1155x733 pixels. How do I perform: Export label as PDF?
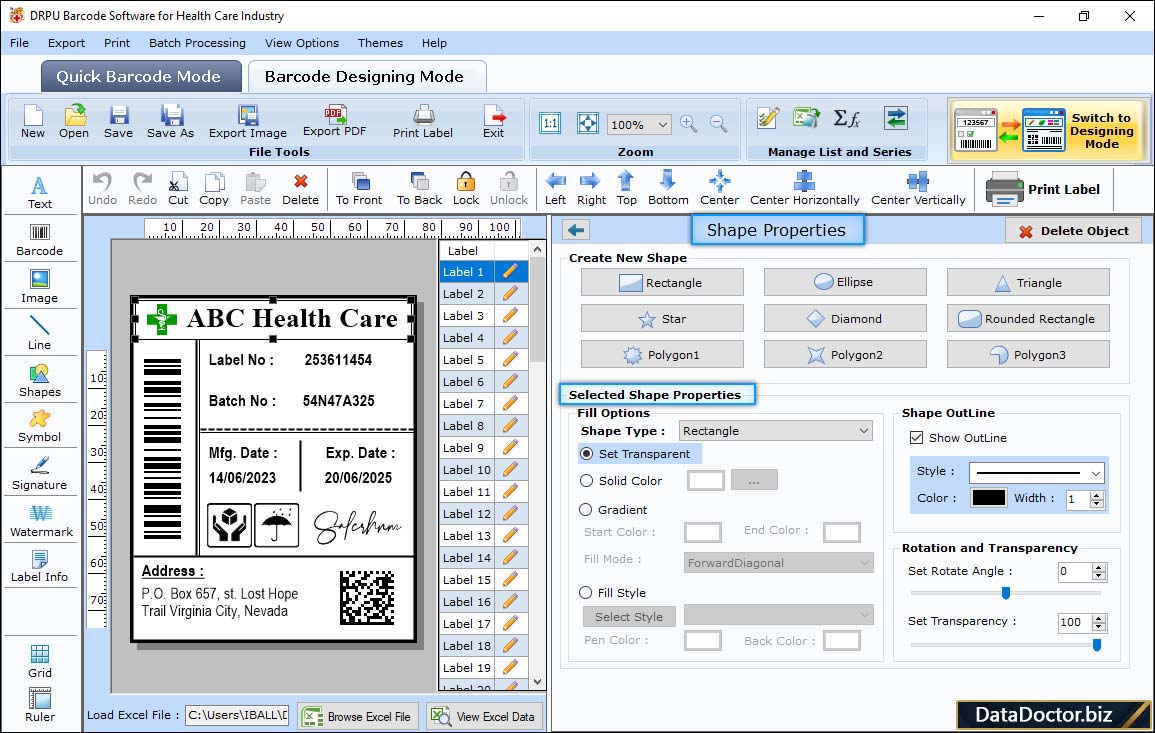pos(334,122)
